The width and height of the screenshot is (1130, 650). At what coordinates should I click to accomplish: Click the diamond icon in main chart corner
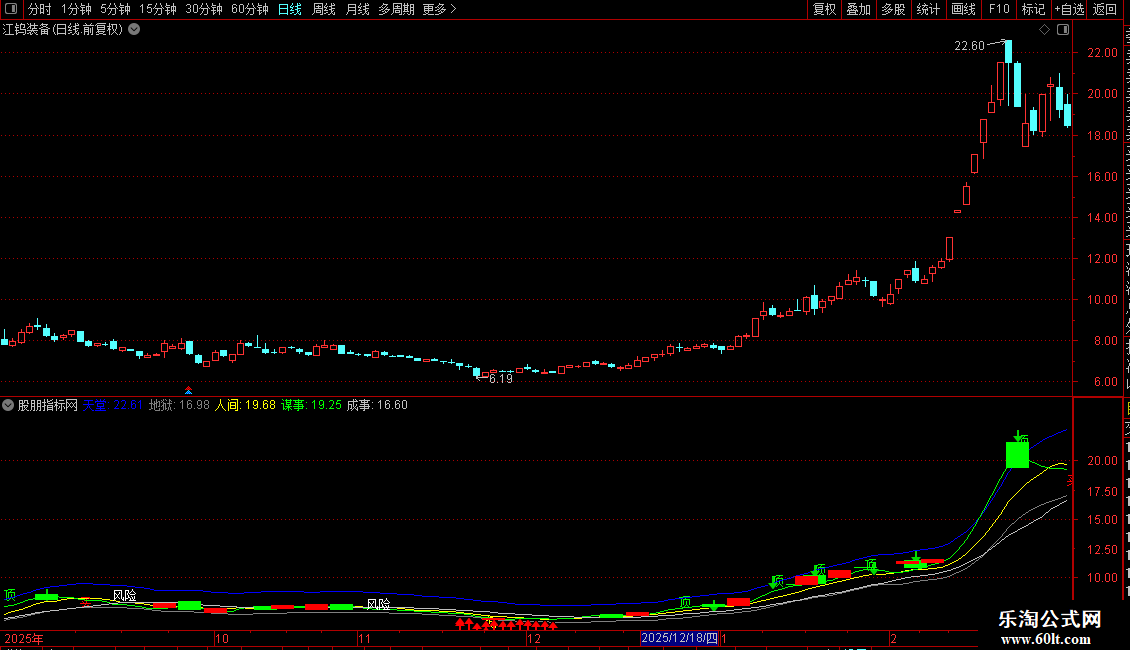coord(1044,30)
